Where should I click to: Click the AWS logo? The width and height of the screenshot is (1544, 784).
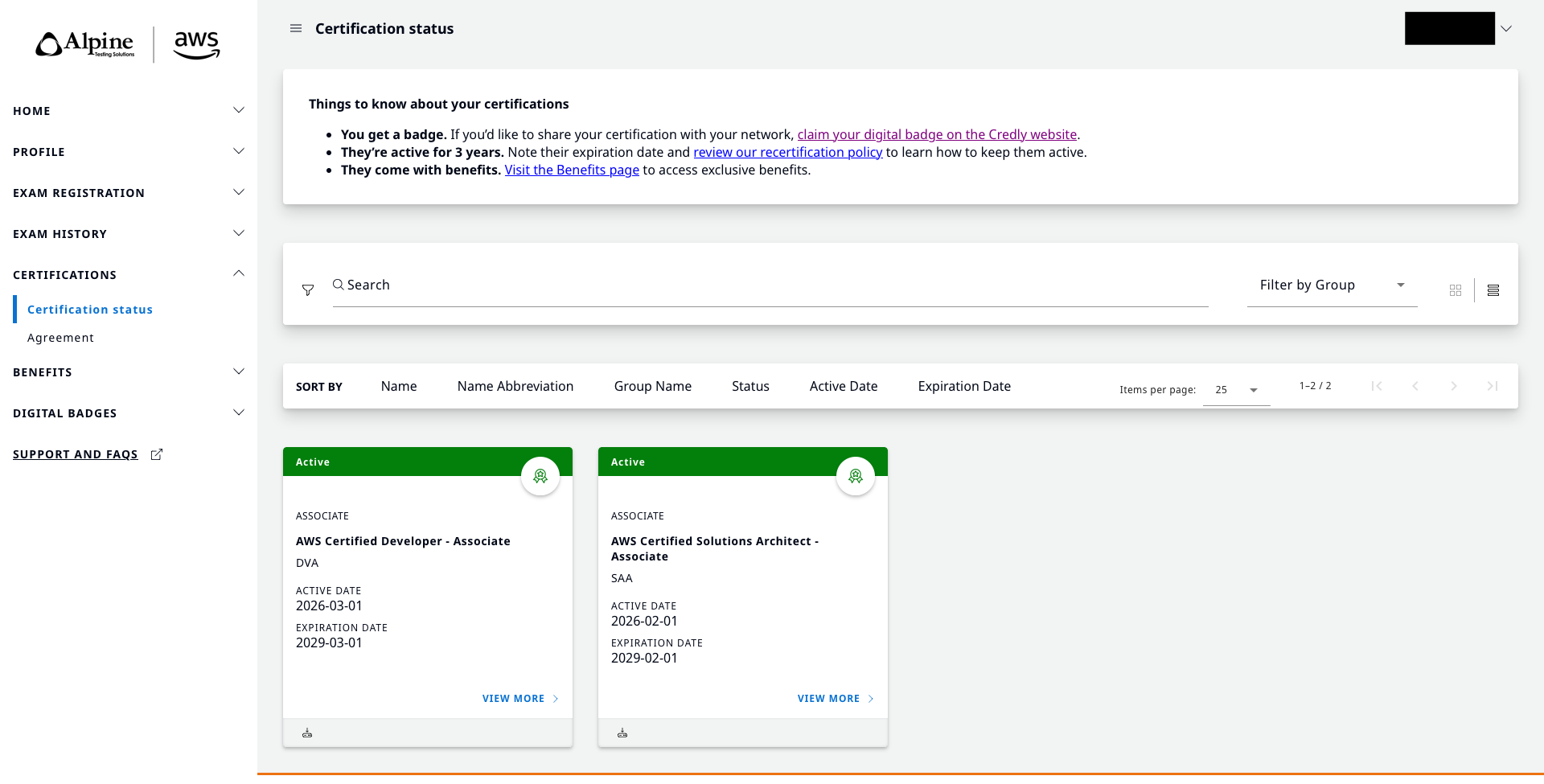197,45
